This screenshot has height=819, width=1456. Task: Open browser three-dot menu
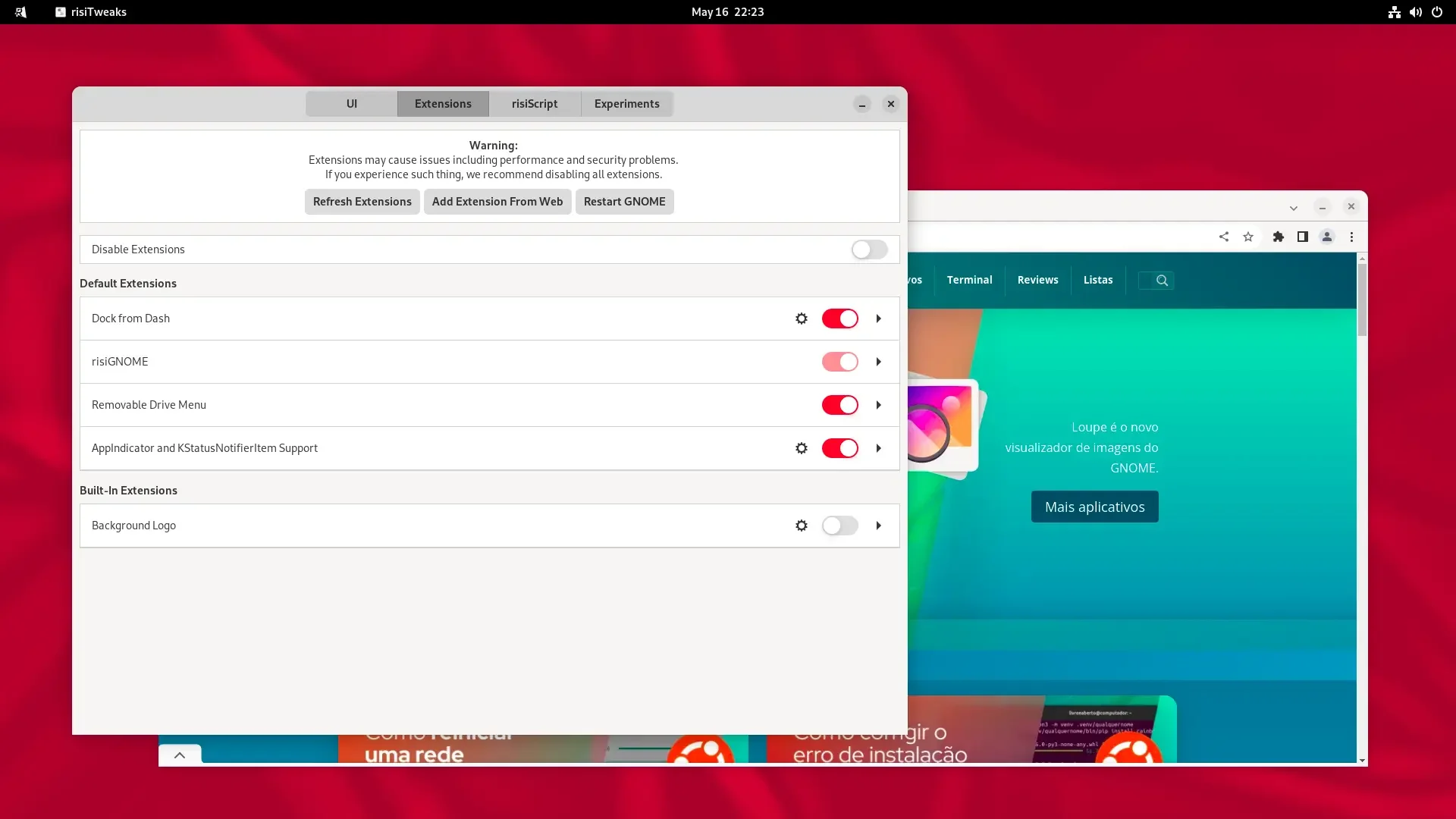1351,237
